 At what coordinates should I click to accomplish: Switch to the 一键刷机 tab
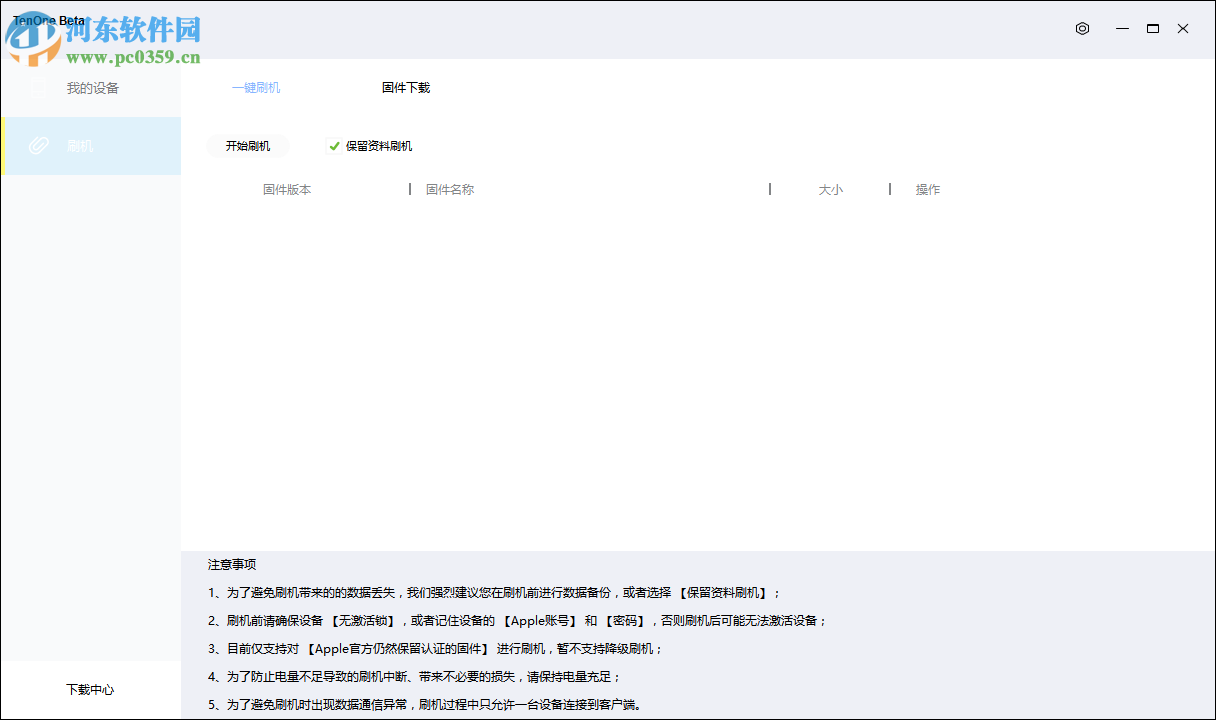tap(255, 88)
